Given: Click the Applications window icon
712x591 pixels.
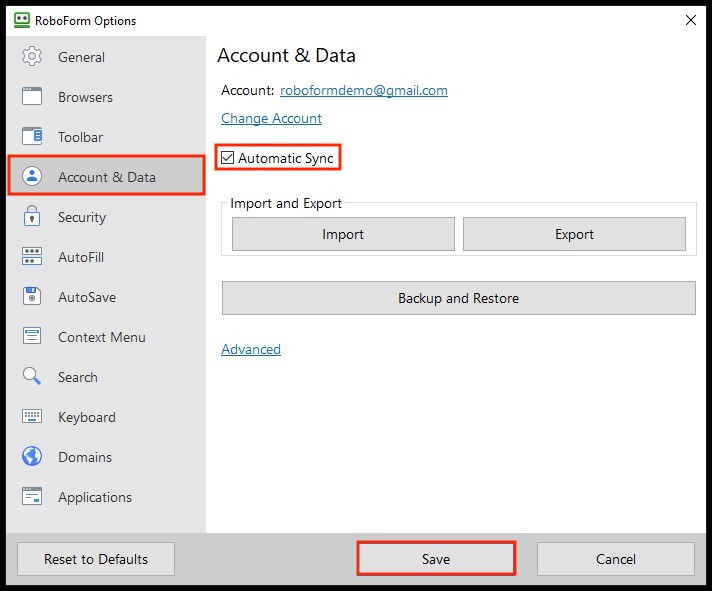Looking at the screenshot, I should point(32,496).
